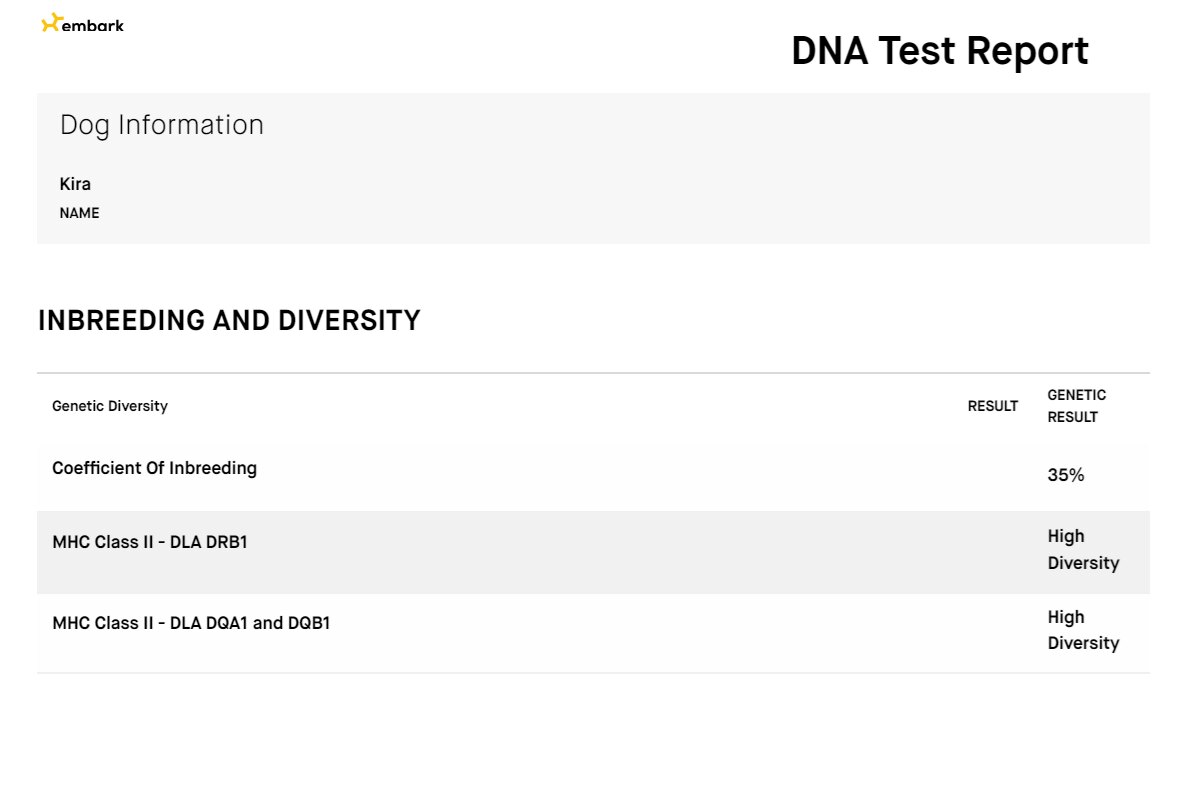Select the DLA DQA1 and DQB1 row

(x=593, y=633)
